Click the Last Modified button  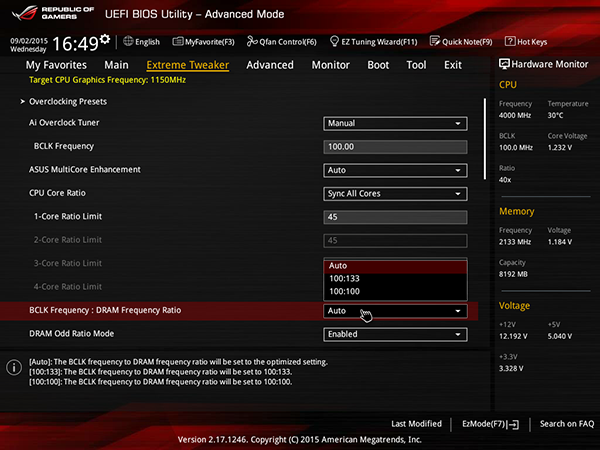(x=416, y=424)
